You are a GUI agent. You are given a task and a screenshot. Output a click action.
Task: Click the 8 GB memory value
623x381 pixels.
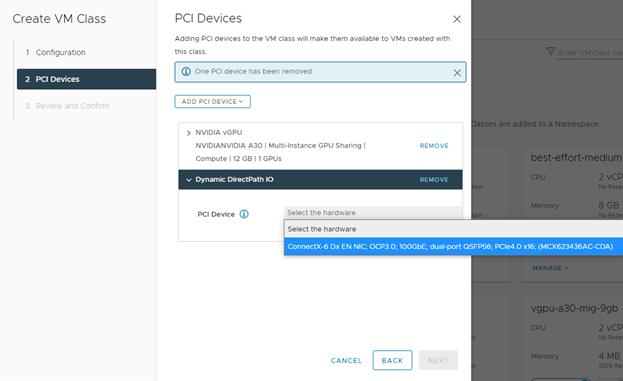pyautogui.click(x=609, y=205)
